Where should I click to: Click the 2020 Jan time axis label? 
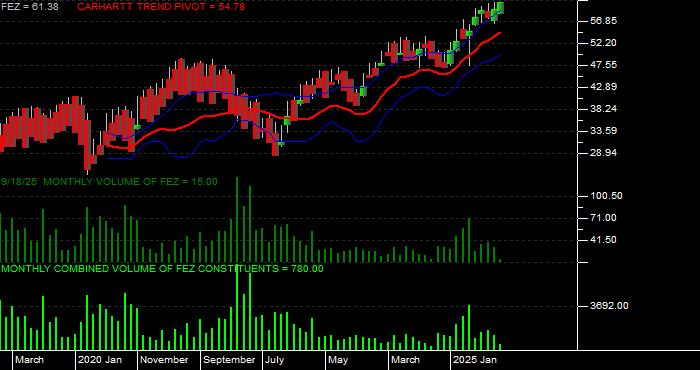click(x=100, y=360)
